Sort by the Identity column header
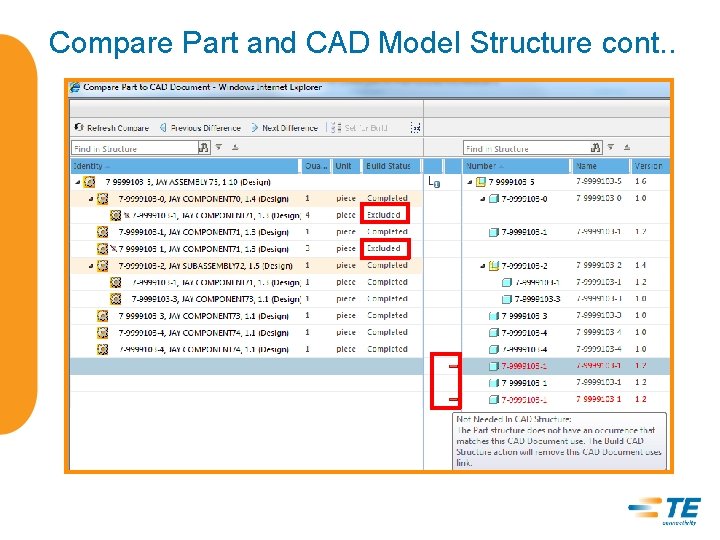 pos(186,166)
